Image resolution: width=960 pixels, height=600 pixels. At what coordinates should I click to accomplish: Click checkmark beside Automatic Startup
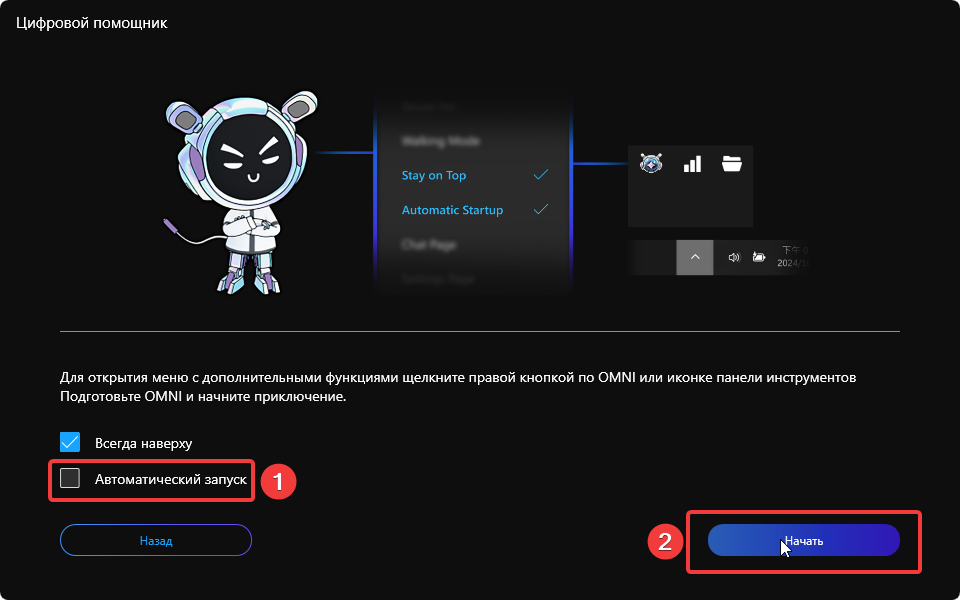(x=541, y=210)
